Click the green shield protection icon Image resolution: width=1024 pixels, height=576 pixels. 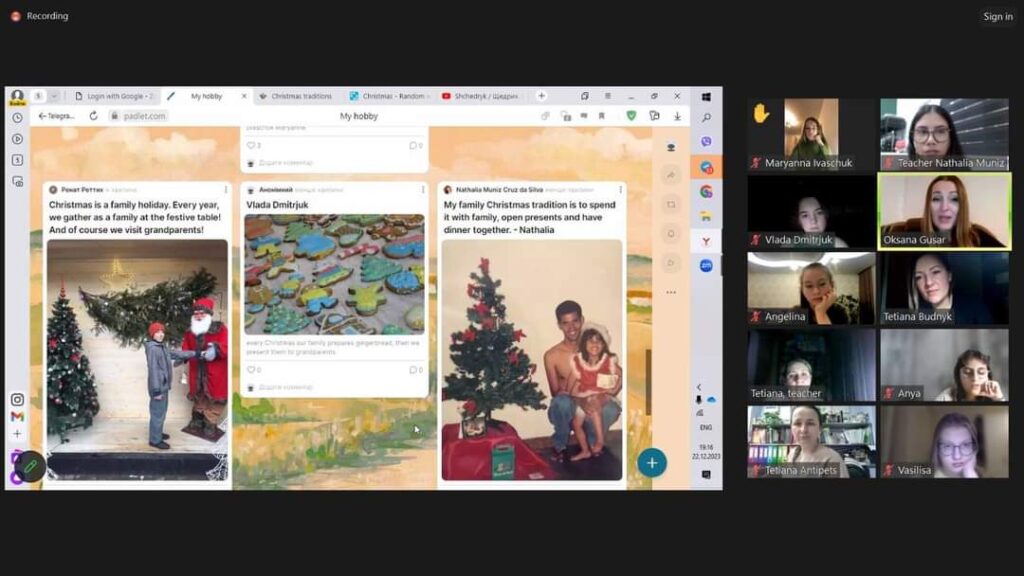[x=631, y=116]
